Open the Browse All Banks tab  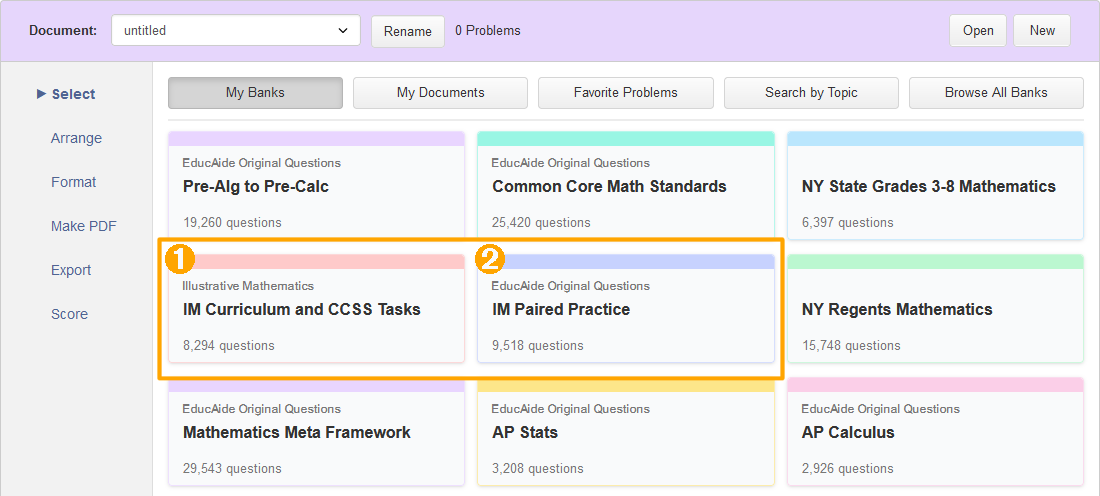[996, 92]
